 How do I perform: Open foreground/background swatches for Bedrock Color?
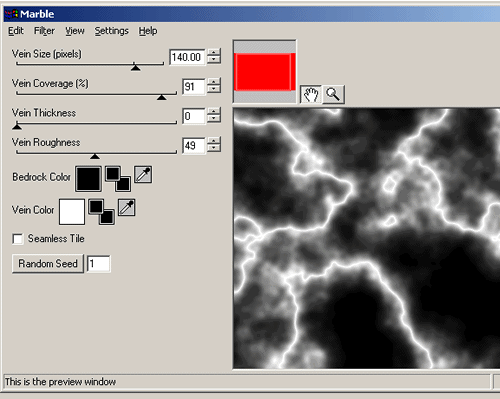click(118, 179)
